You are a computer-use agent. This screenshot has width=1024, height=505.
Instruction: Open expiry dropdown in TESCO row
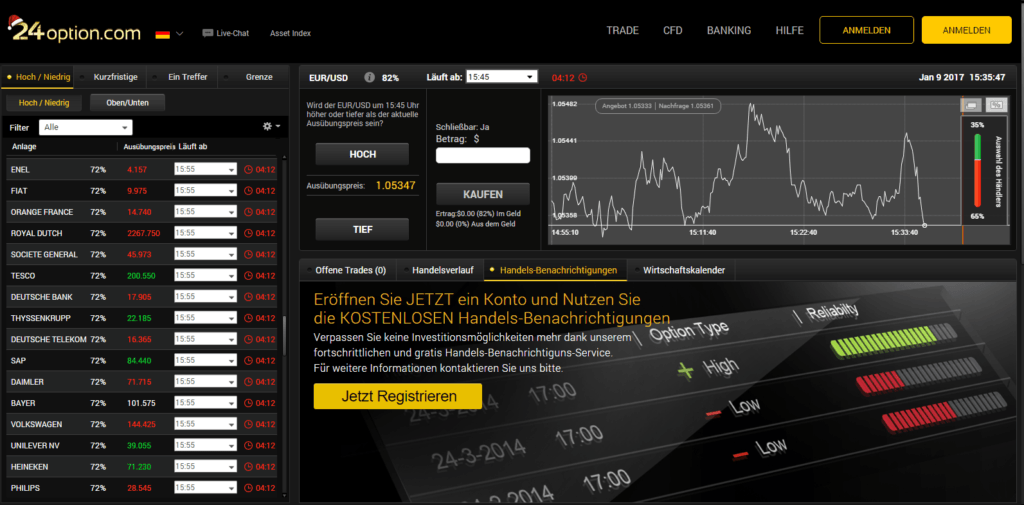click(206, 276)
